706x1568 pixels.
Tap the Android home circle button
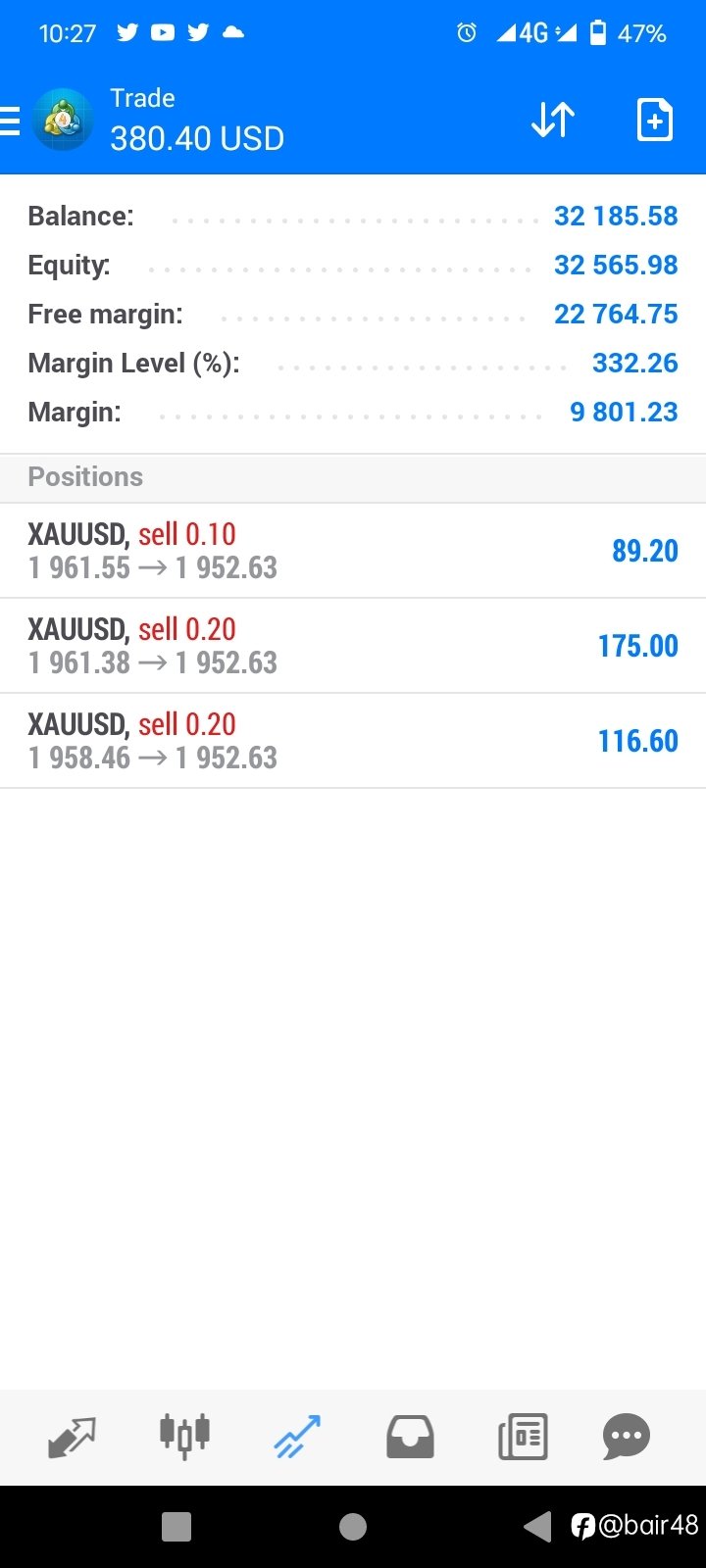[353, 1526]
